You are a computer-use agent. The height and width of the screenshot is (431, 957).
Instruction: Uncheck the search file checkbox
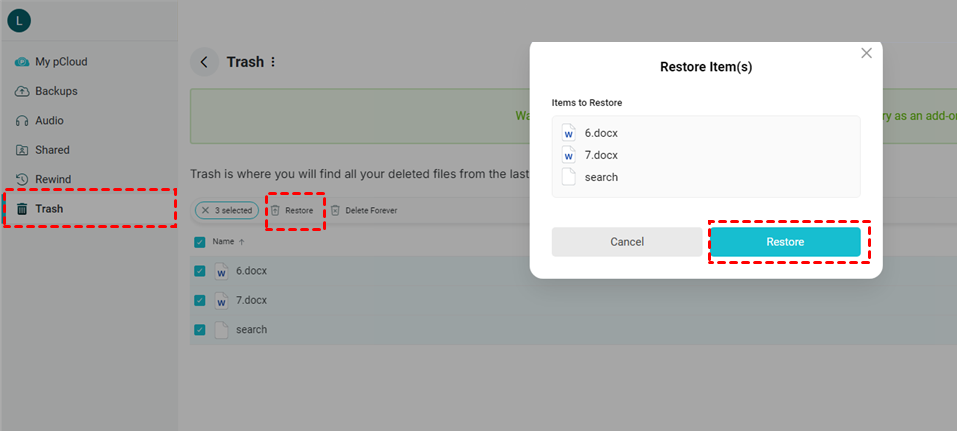click(200, 330)
